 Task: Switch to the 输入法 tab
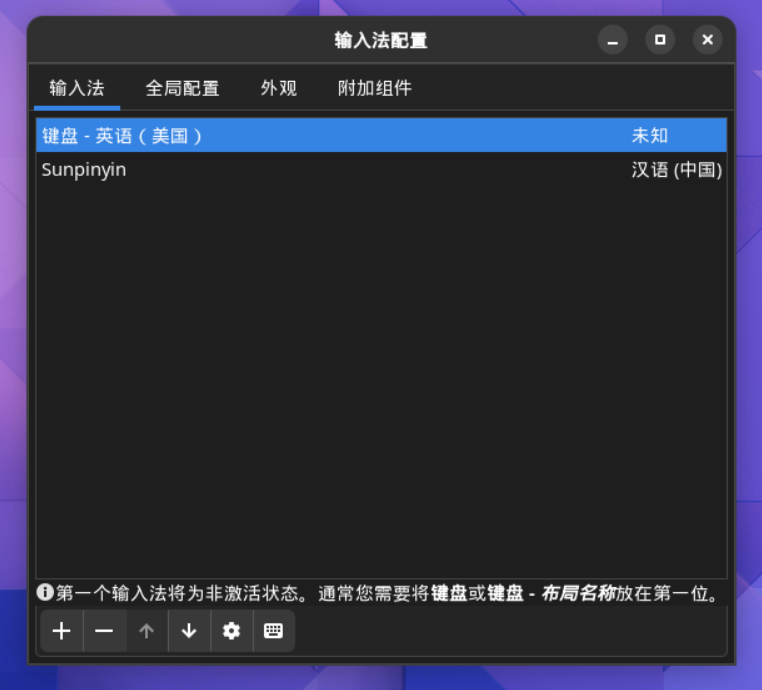tap(77, 88)
